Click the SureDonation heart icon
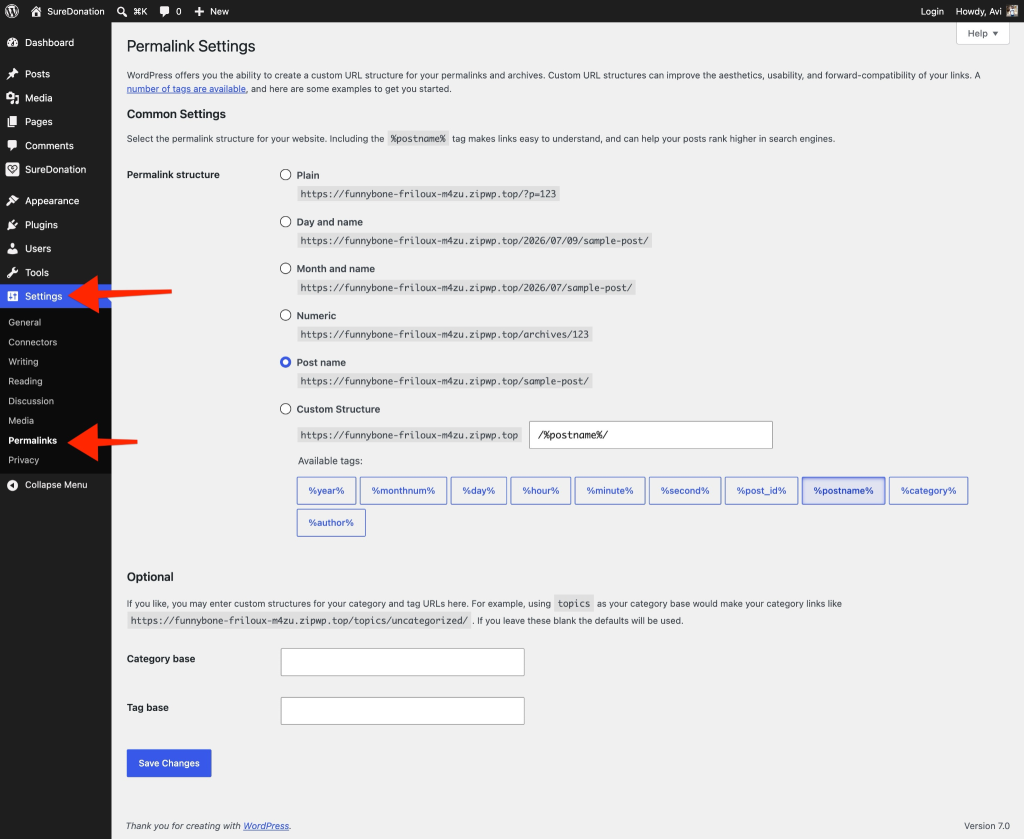Screen dimensions: 1024x839 tap(12, 169)
